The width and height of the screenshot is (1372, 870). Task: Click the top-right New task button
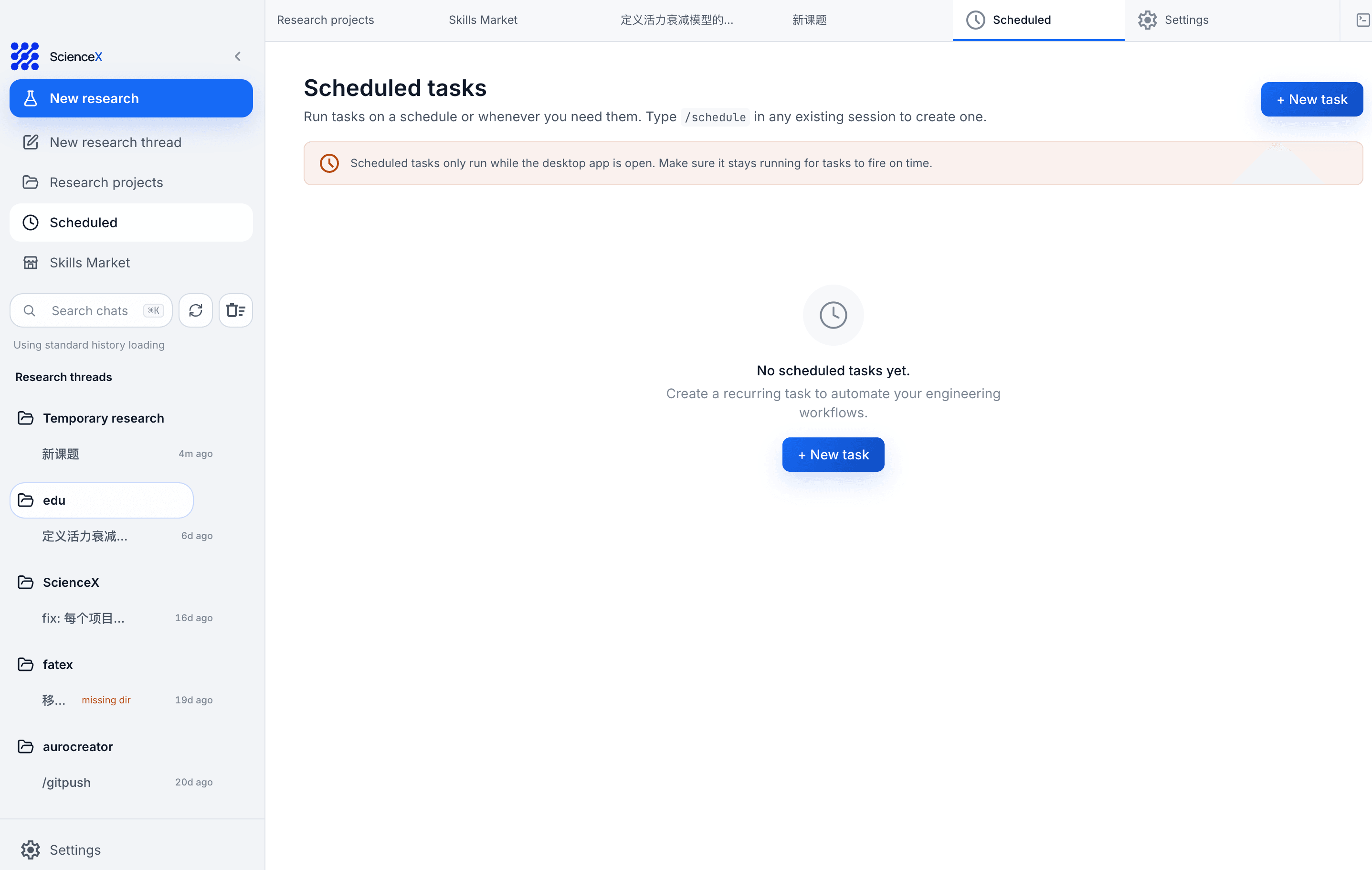[1311, 100]
